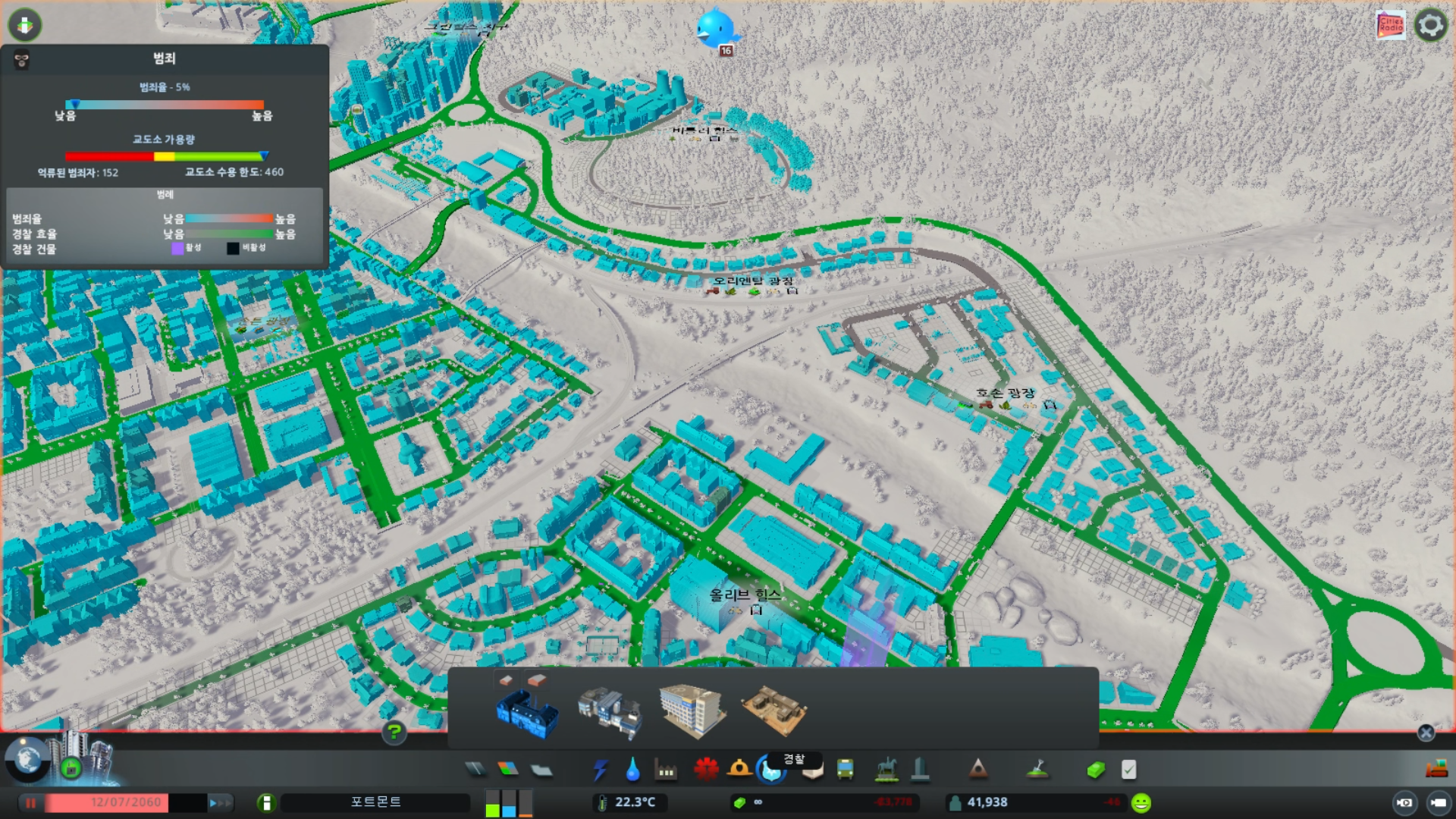
Task: Toggle the Cities Radio panel
Action: (x=1391, y=25)
